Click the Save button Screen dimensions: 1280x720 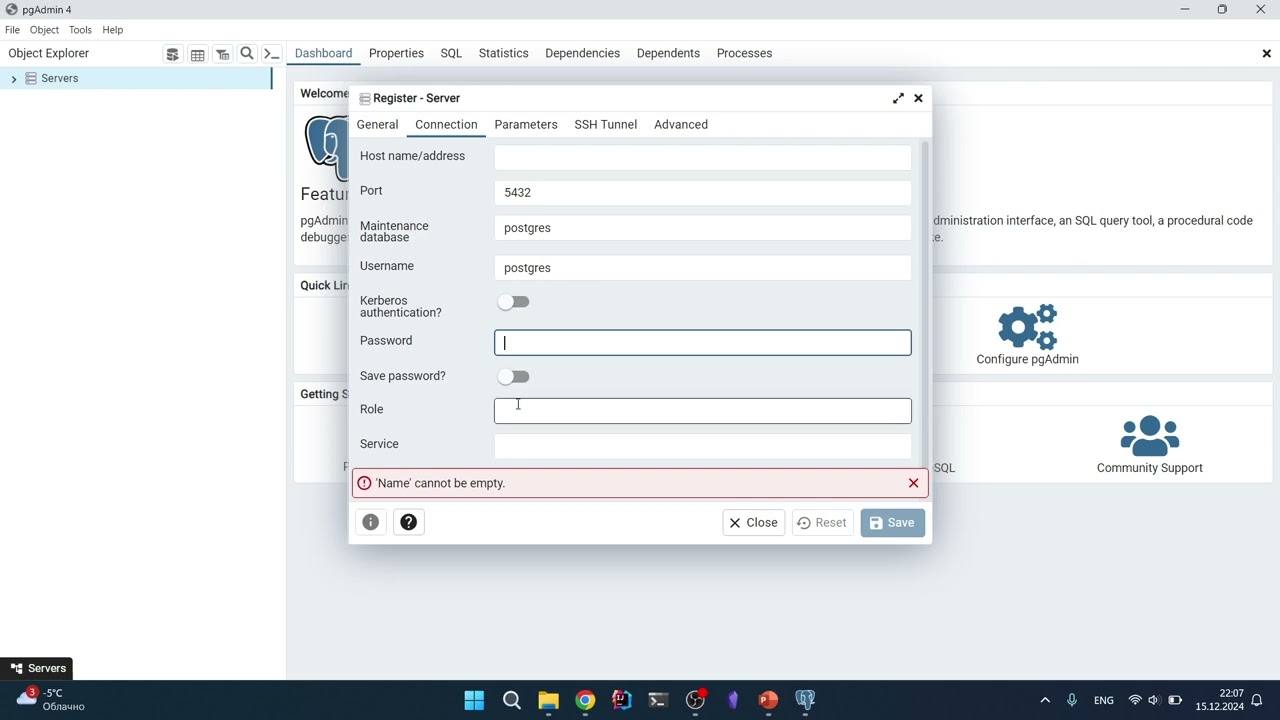pyautogui.click(x=893, y=523)
